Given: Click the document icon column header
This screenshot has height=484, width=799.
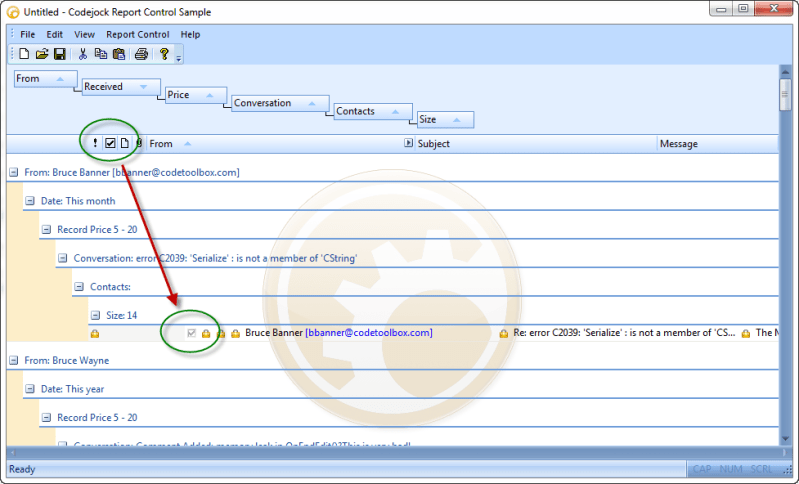Looking at the screenshot, I should 125,143.
